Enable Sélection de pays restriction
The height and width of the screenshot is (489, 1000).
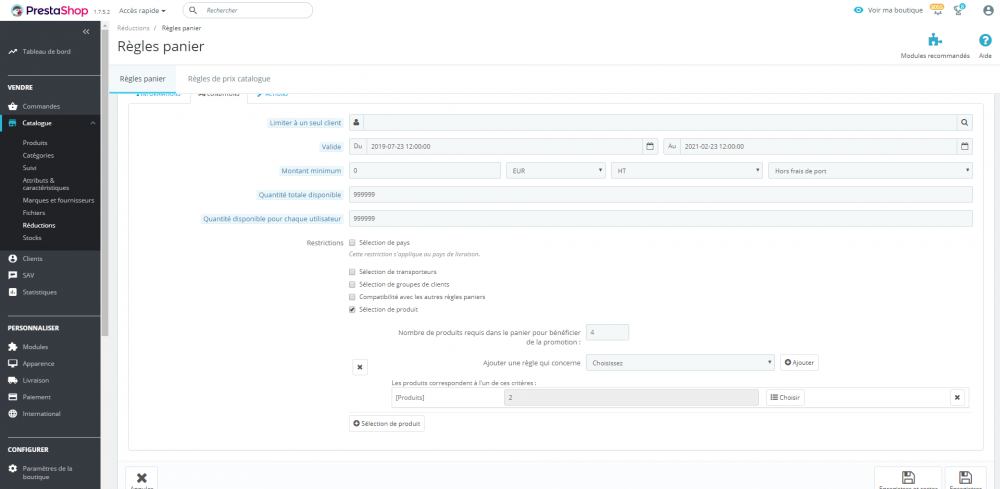coord(352,243)
